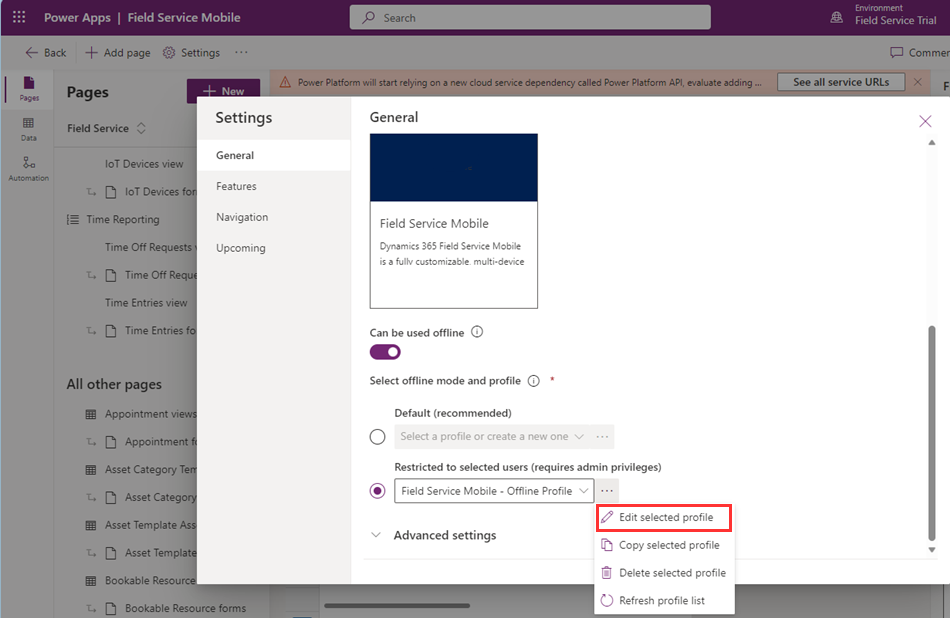
Task: Select the 'Restricted to selected users' radio button
Action: (377, 492)
